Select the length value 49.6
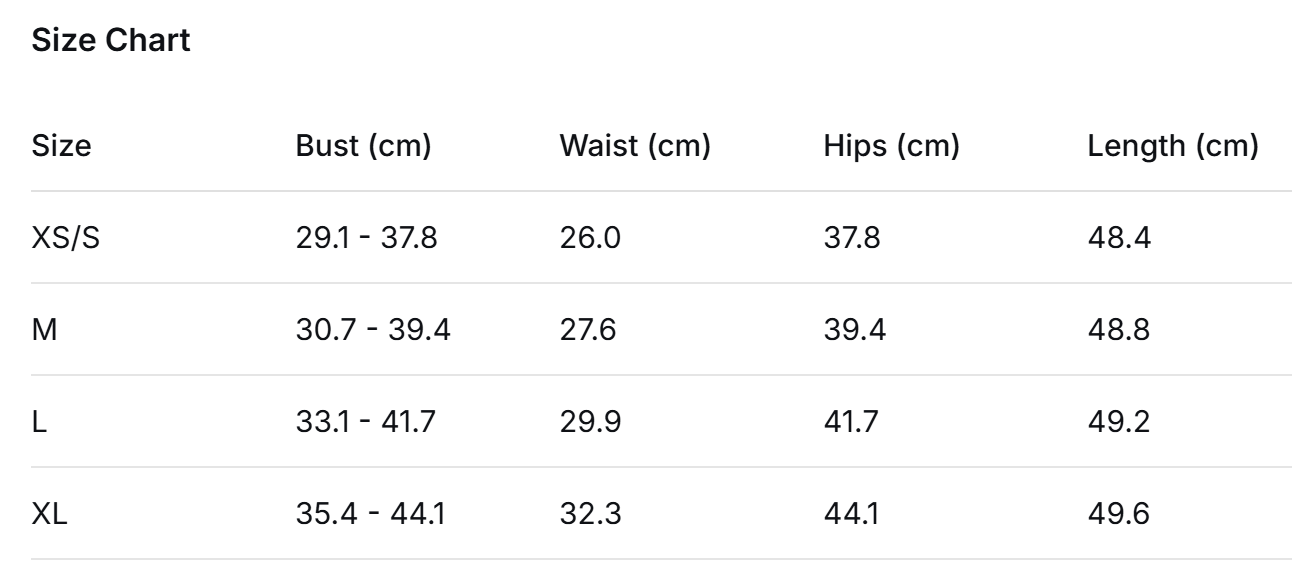Viewport: 1306px width, 574px height. click(1119, 514)
